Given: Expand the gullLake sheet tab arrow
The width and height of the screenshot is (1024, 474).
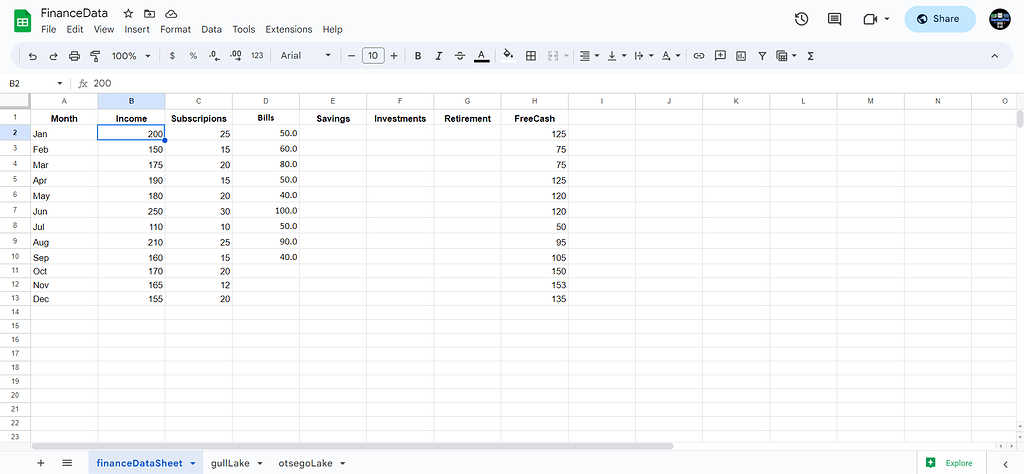Looking at the screenshot, I should tap(260, 464).
